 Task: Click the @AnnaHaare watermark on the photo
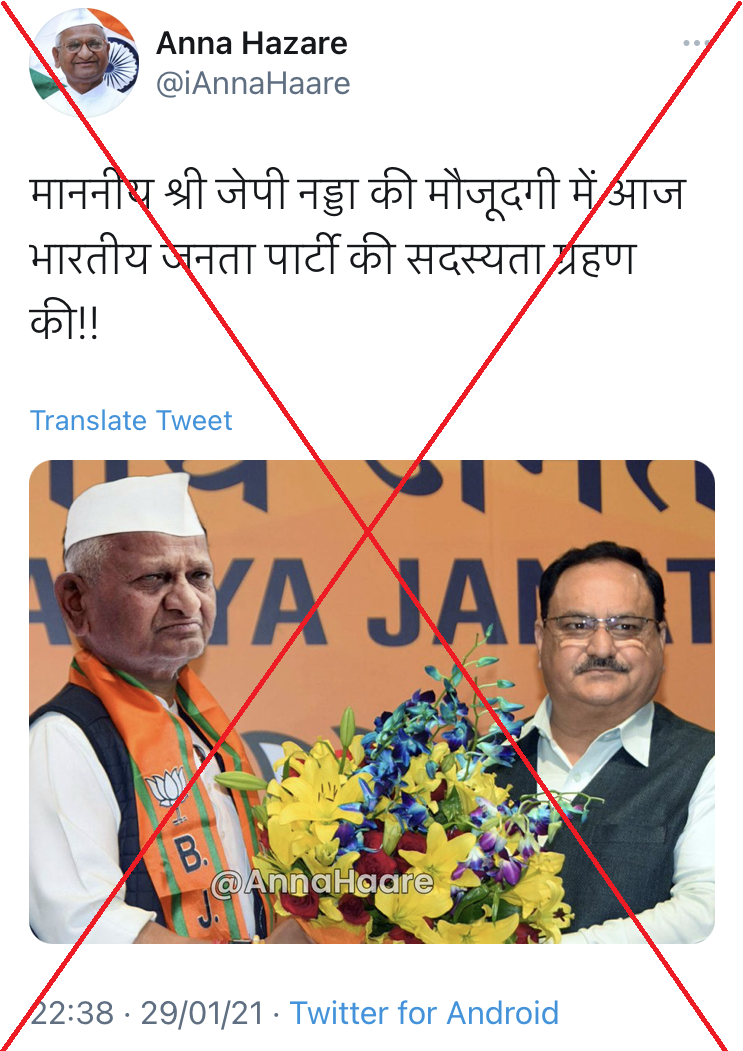[x=322, y=882]
